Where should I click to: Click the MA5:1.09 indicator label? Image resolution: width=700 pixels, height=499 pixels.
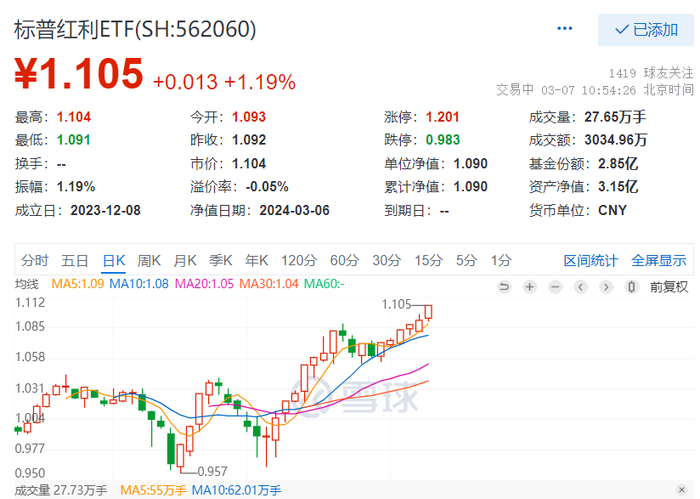[78, 284]
